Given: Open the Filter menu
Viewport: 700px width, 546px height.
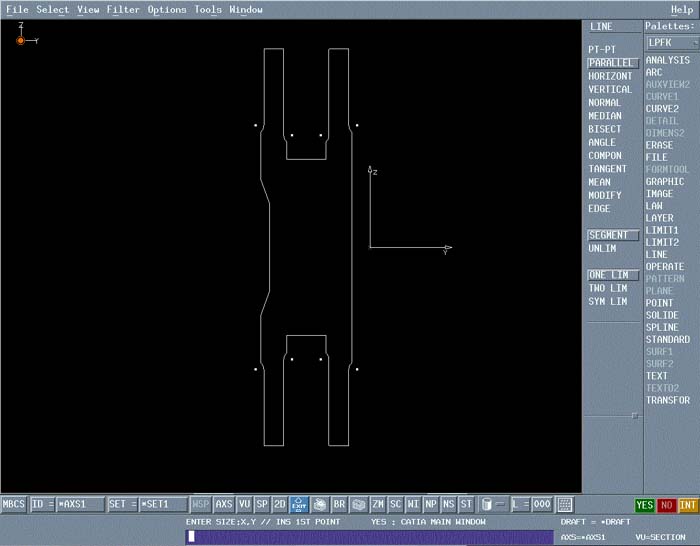Looking at the screenshot, I should 123,9.
